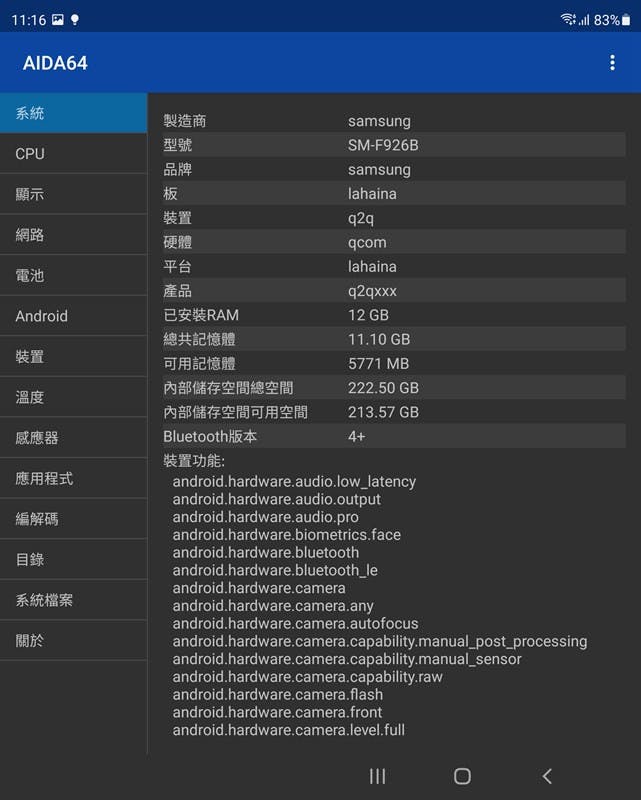Open the 應用程式 section

73,478
